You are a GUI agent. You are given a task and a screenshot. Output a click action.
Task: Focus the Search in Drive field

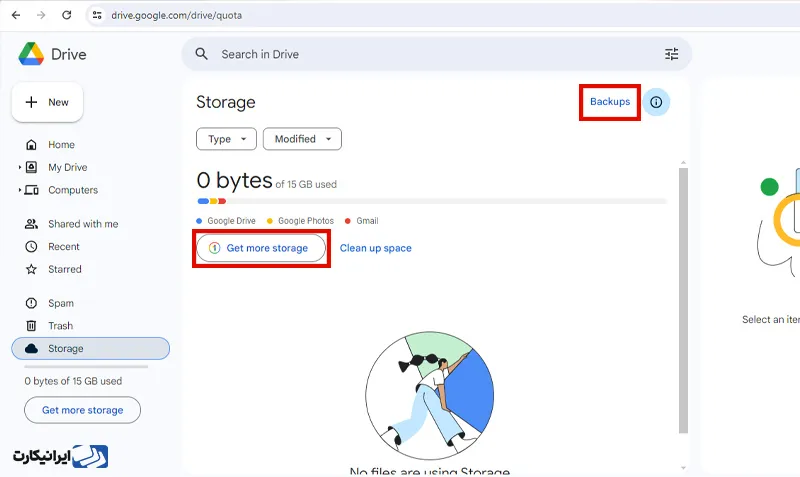pos(436,54)
